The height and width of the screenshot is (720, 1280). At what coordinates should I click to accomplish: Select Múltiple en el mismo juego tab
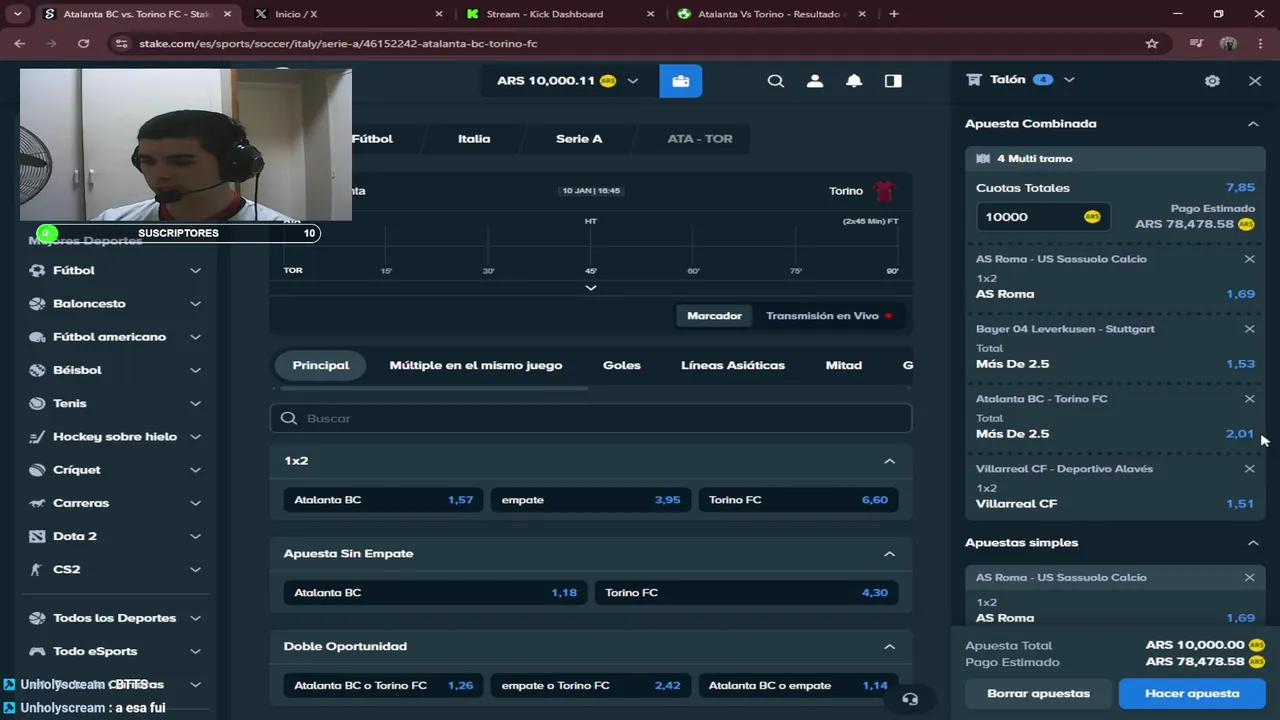[x=476, y=366]
